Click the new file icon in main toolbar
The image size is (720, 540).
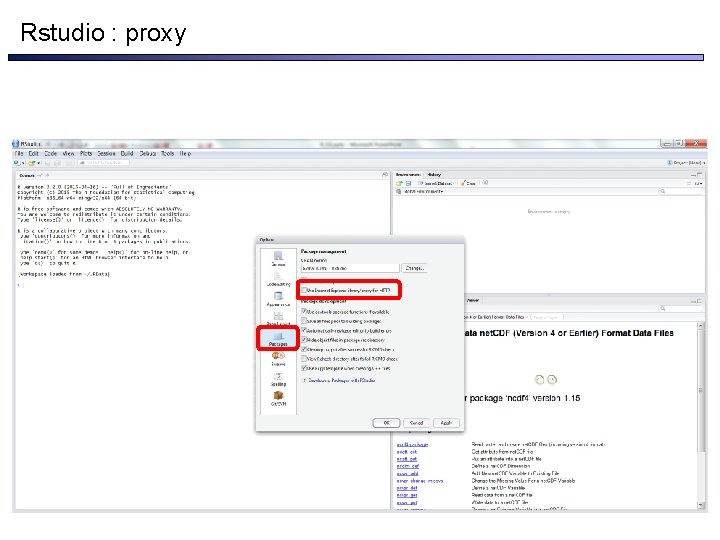click(17, 163)
